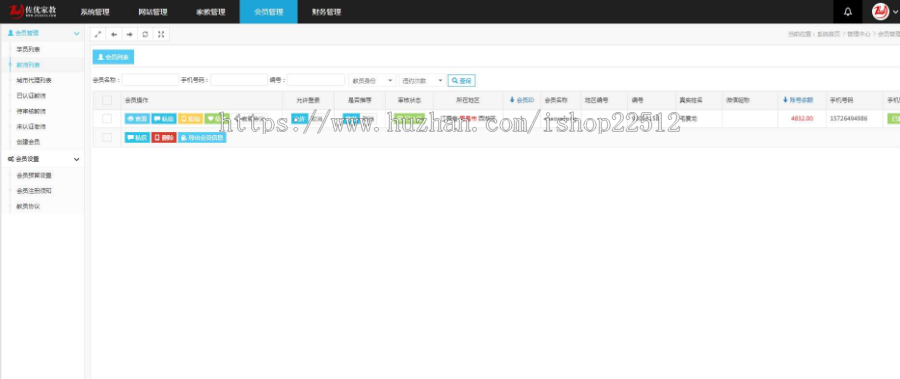Open 创建会员 in the sidebar
The height and width of the screenshot is (379, 900).
click(29, 142)
